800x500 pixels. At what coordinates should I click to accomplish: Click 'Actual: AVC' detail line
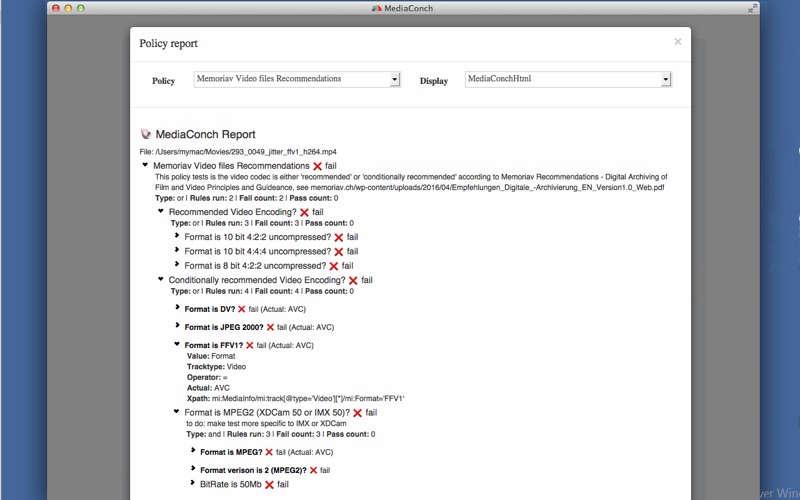pyautogui.click(x=208, y=388)
